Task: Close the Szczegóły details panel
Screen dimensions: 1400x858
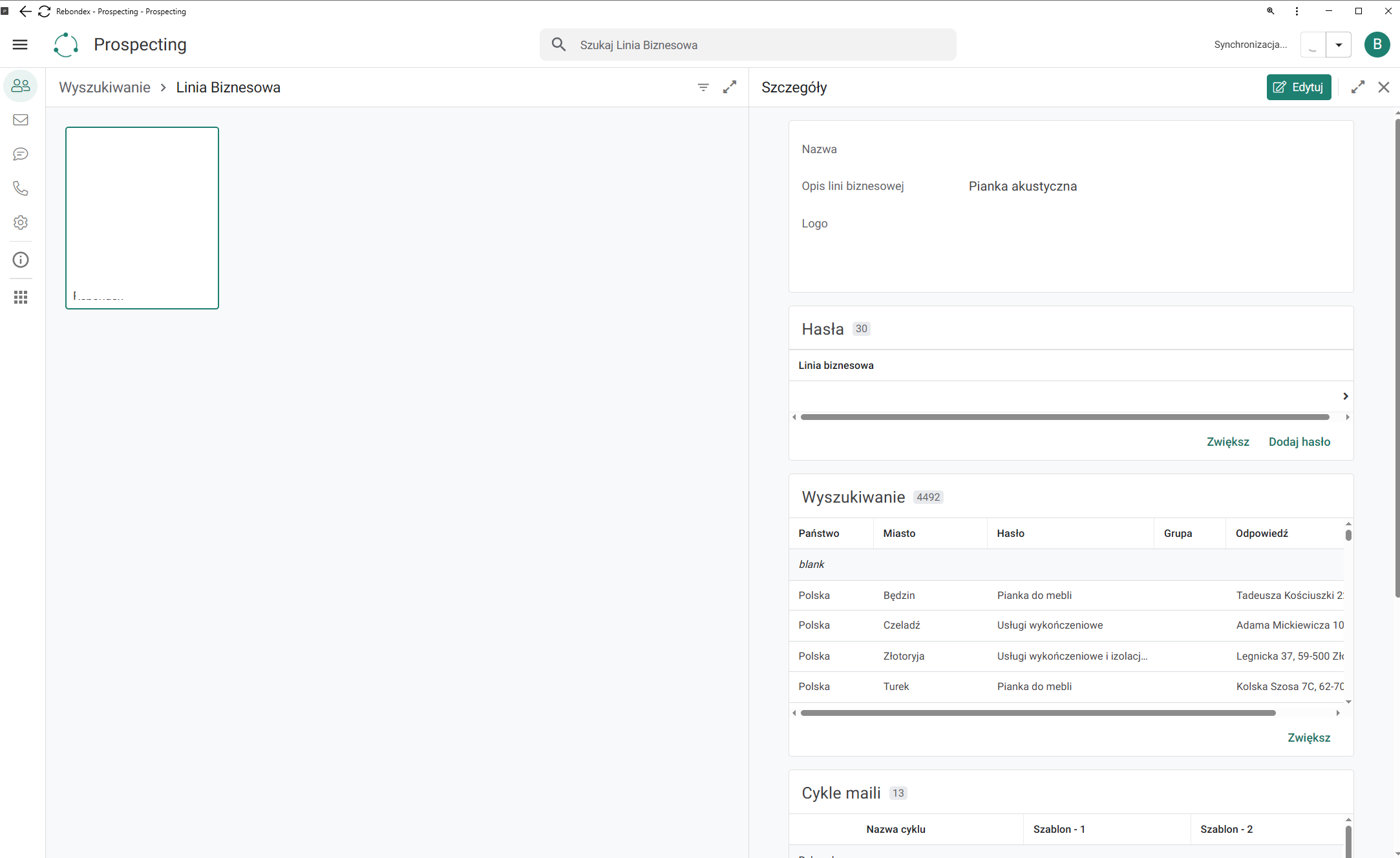Action: tap(1384, 87)
